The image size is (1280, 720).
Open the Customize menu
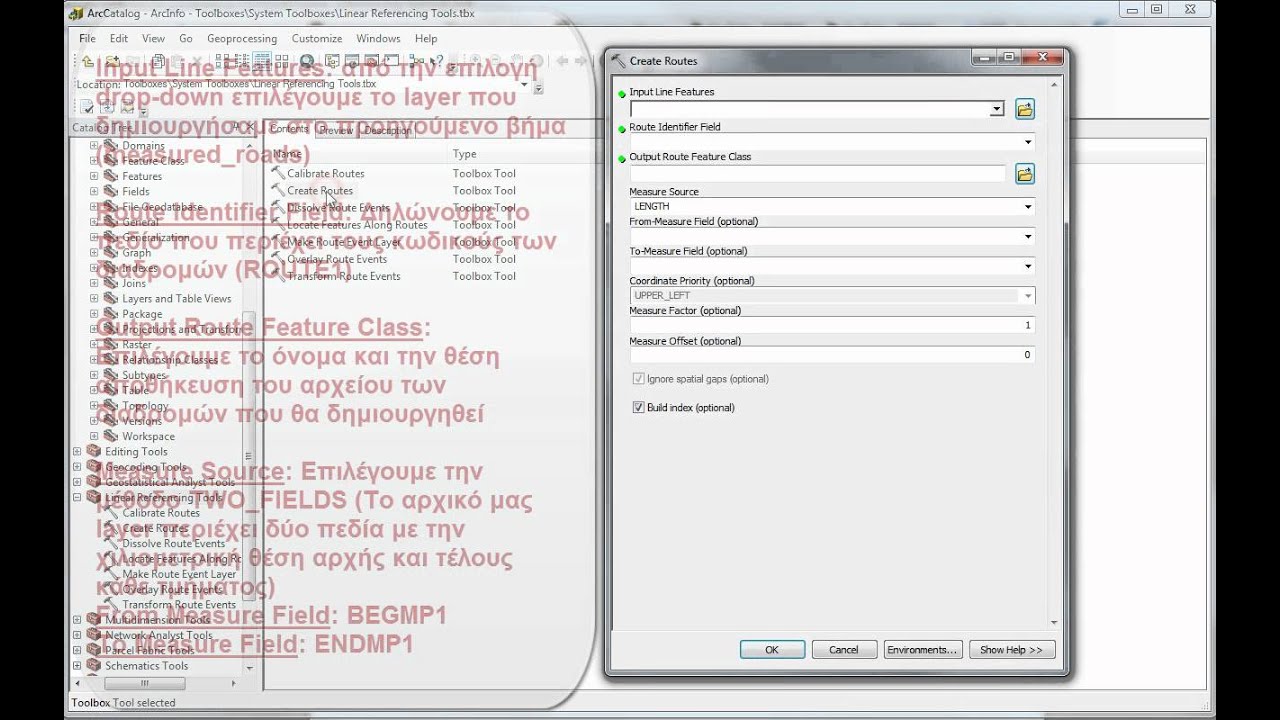click(x=317, y=38)
